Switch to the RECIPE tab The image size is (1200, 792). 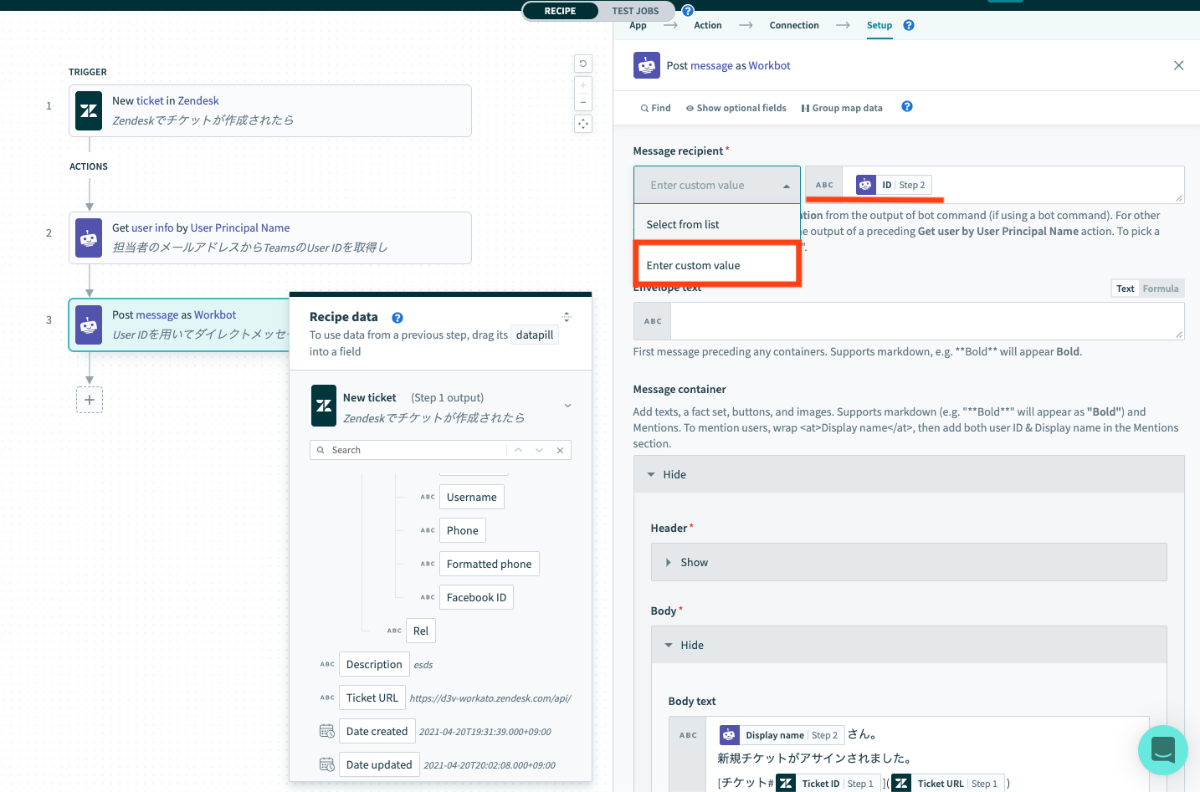tap(560, 11)
